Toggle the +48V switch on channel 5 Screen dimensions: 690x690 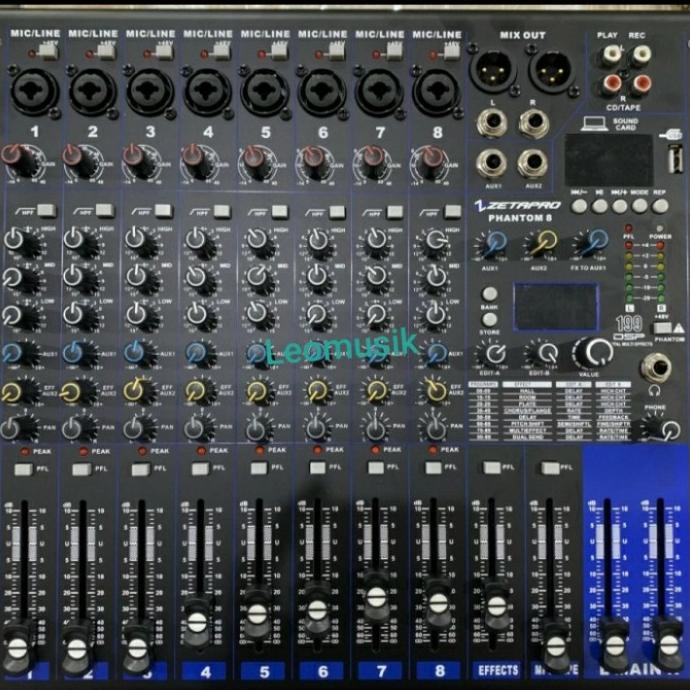(279, 52)
